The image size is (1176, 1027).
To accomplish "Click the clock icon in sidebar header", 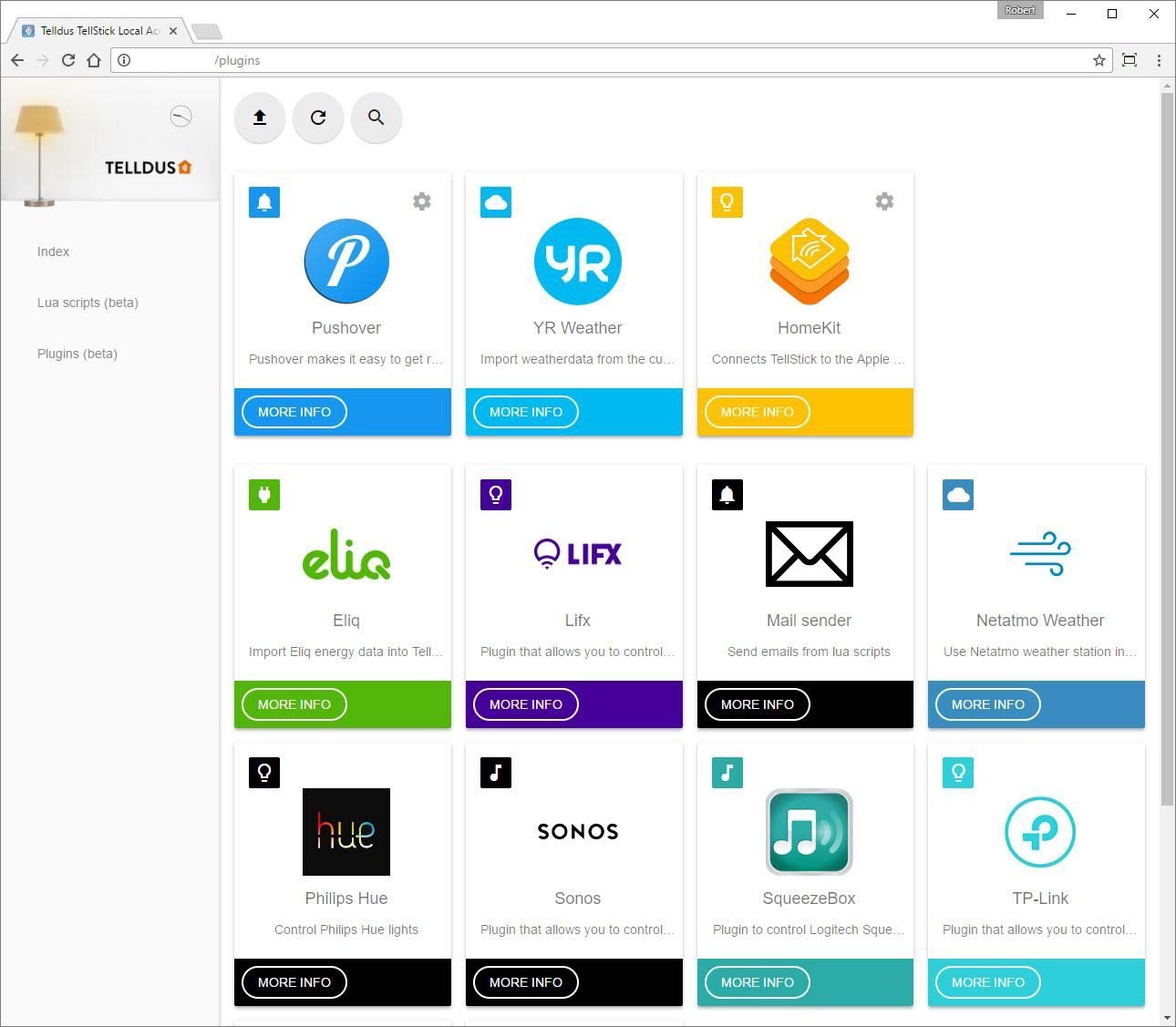I will tap(181, 117).
